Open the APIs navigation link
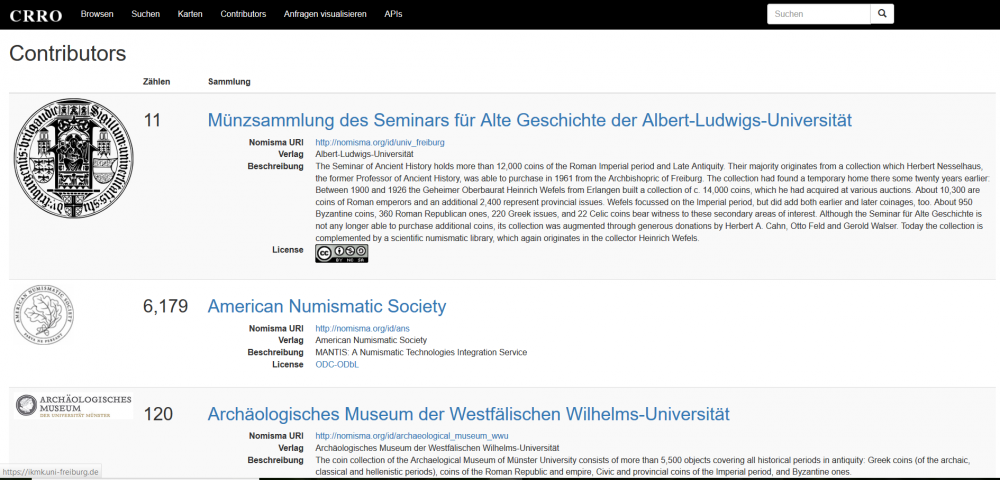Image resolution: width=1000 pixels, height=480 pixels. [393, 14]
